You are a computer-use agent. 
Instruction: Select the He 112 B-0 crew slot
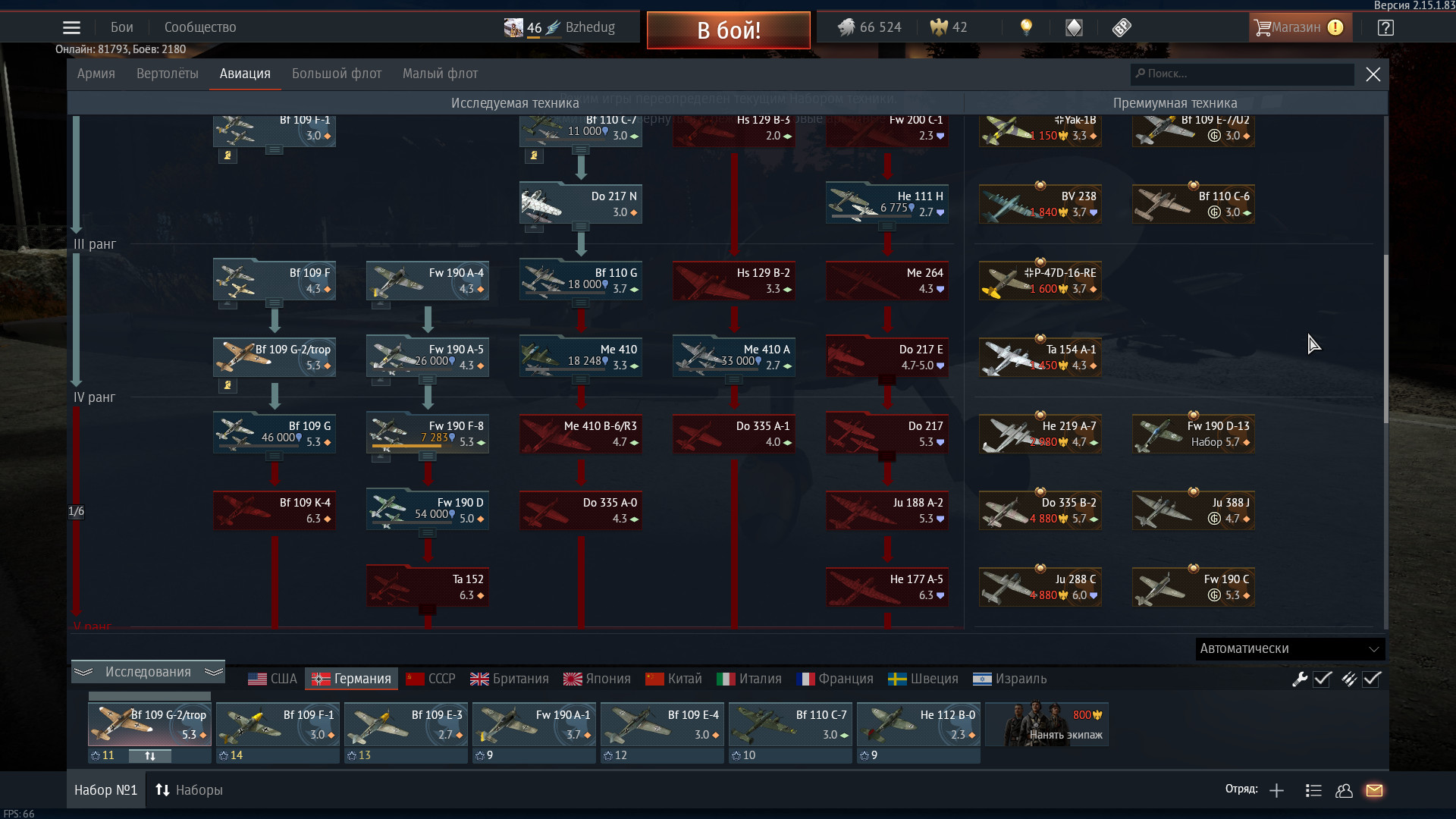point(918,725)
